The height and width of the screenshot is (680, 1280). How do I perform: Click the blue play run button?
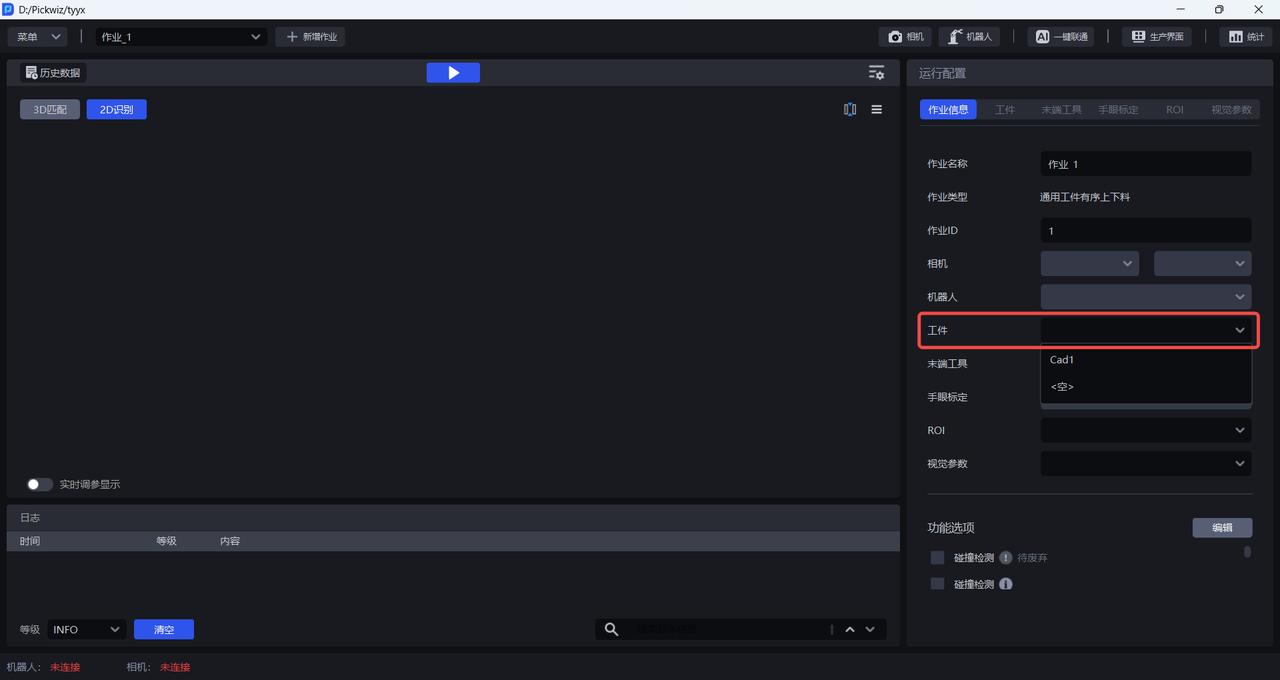click(x=453, y=73)
